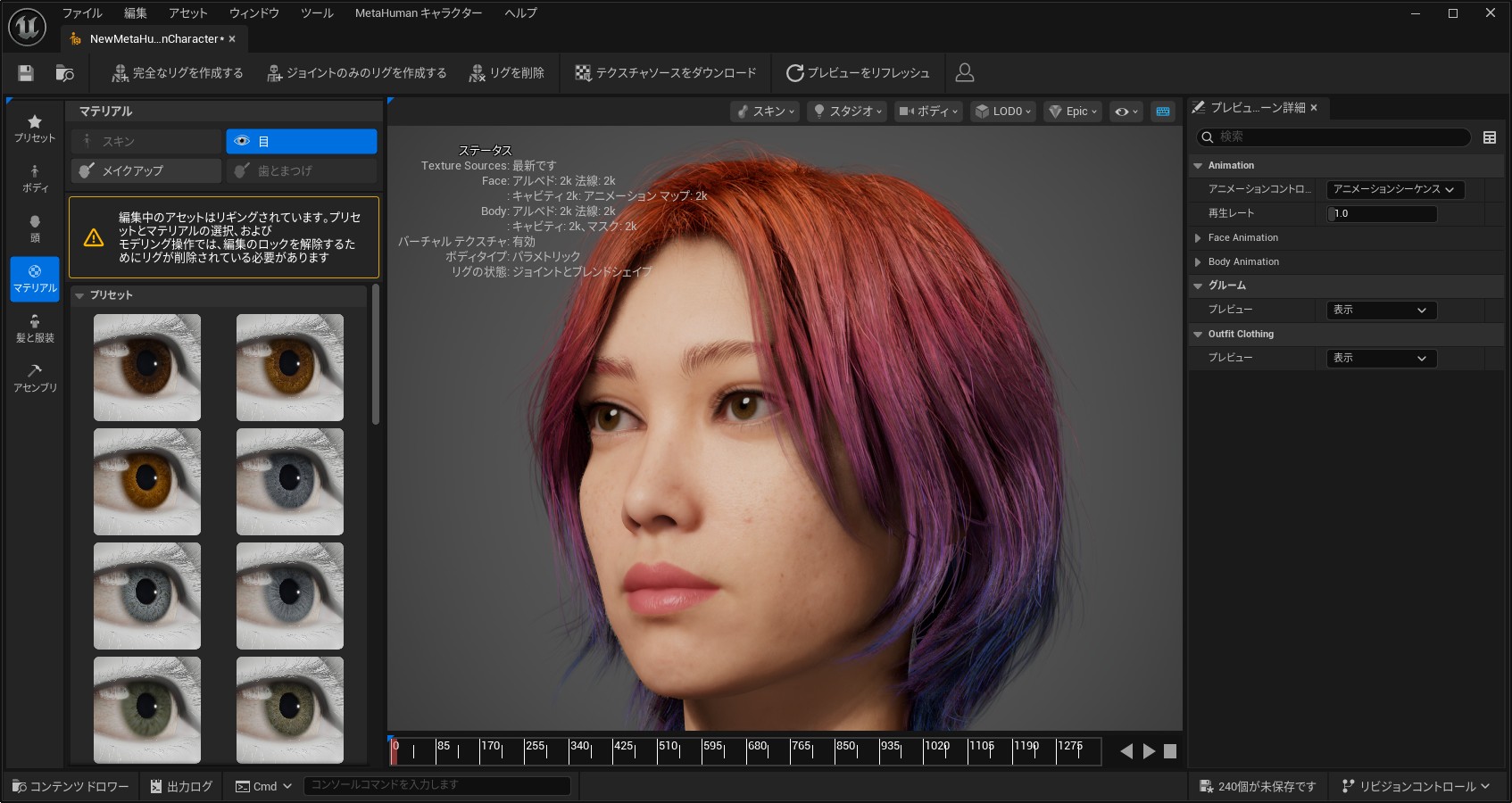Click Refresh Preview button
Screen dimensions: 1512x803
click(x=858, y=73)
